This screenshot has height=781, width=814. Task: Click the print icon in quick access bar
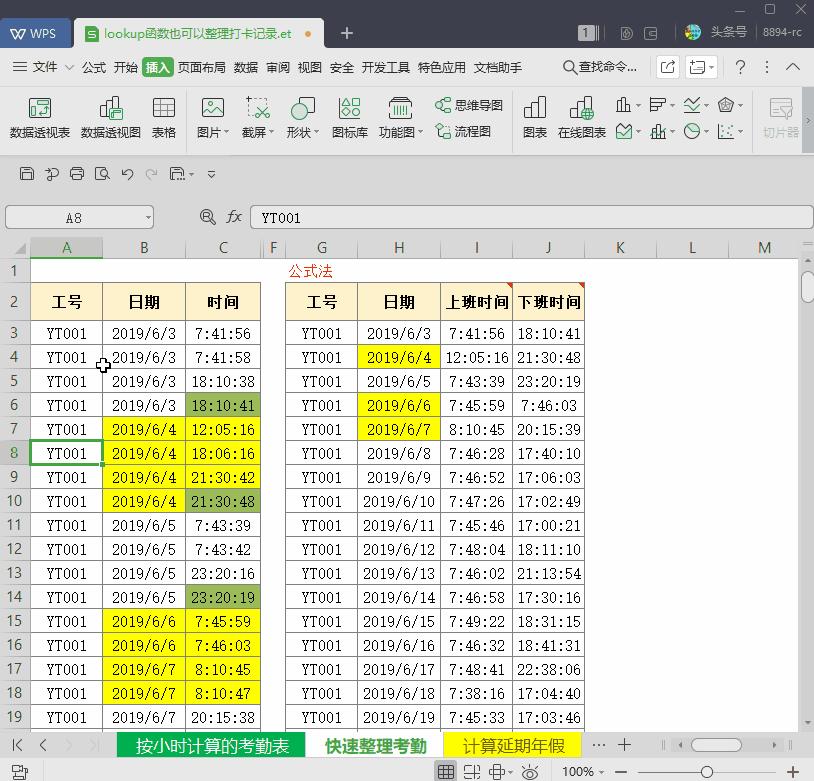click(x=77, y=174)
